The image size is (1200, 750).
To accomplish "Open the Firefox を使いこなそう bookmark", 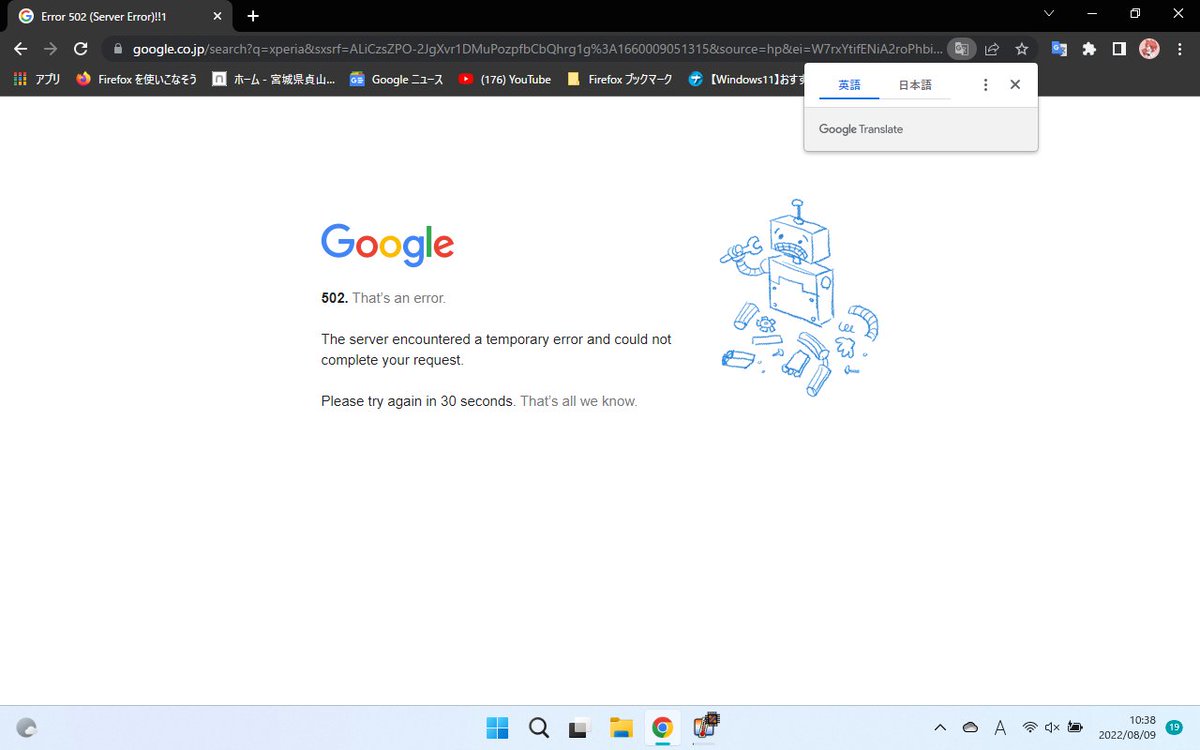I will [136, 79].
